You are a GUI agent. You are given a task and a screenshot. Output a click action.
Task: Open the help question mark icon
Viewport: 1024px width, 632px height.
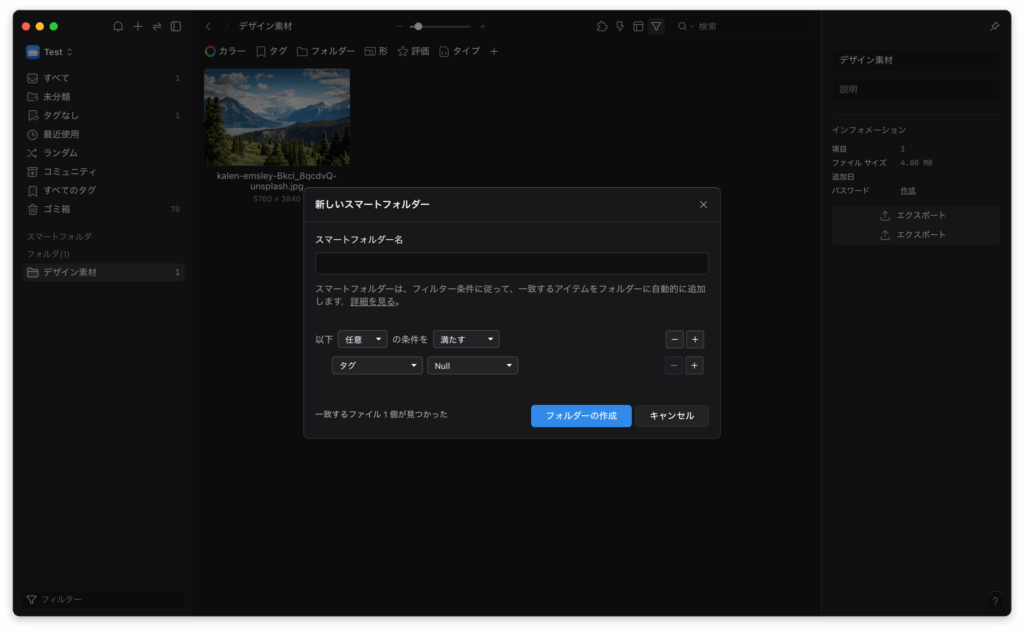pos(995,601)
